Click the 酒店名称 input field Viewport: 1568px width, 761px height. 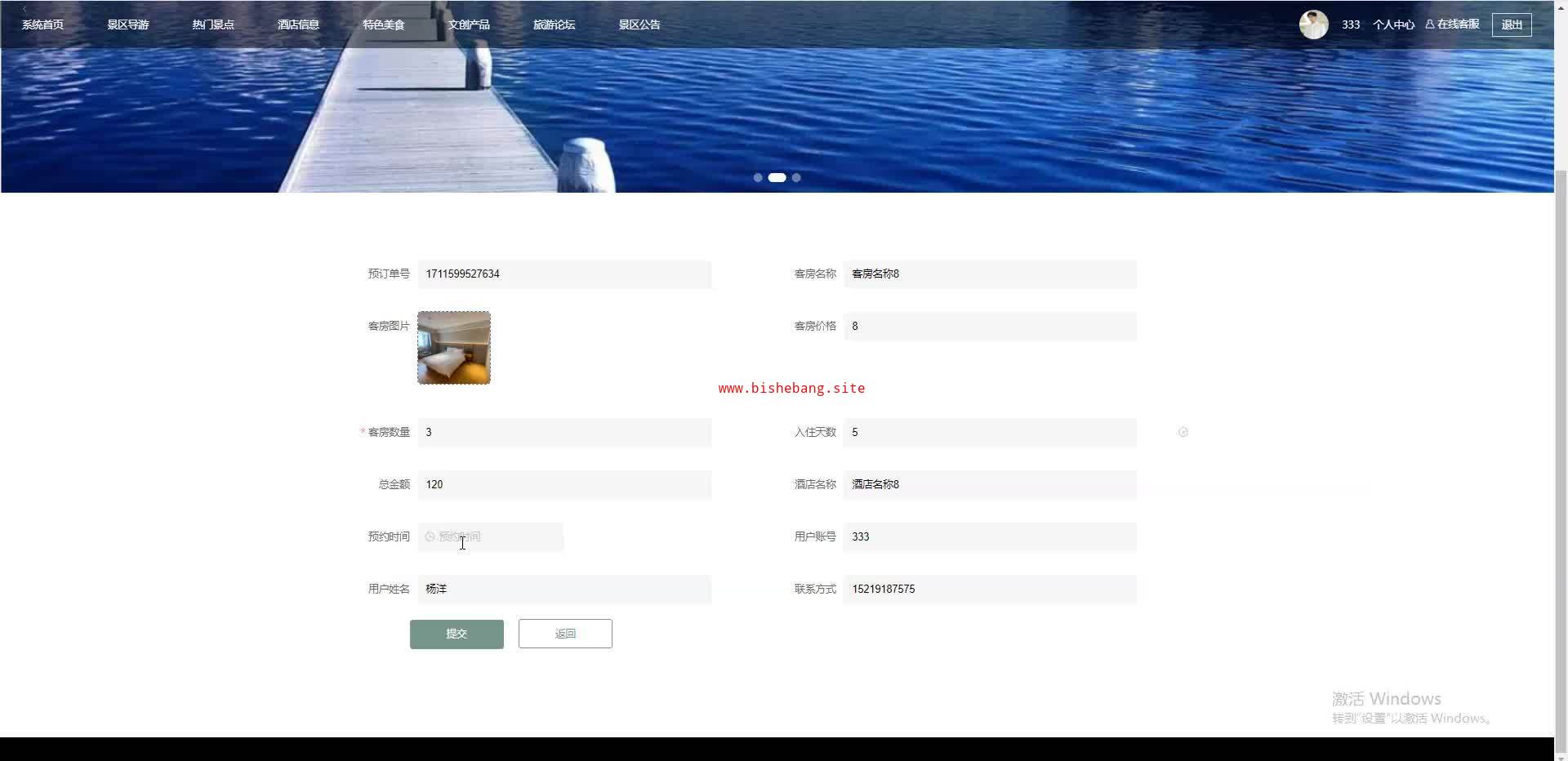[x=990, y=485]
